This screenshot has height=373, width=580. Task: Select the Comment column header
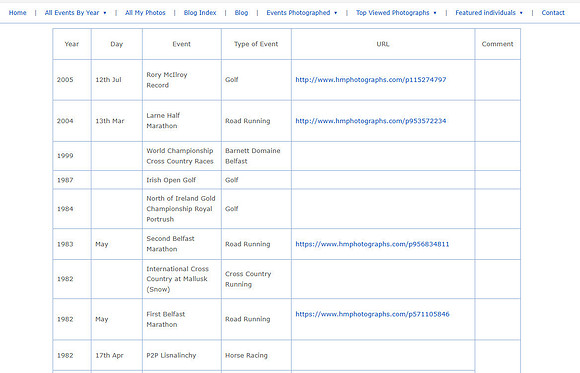[498, 44]
